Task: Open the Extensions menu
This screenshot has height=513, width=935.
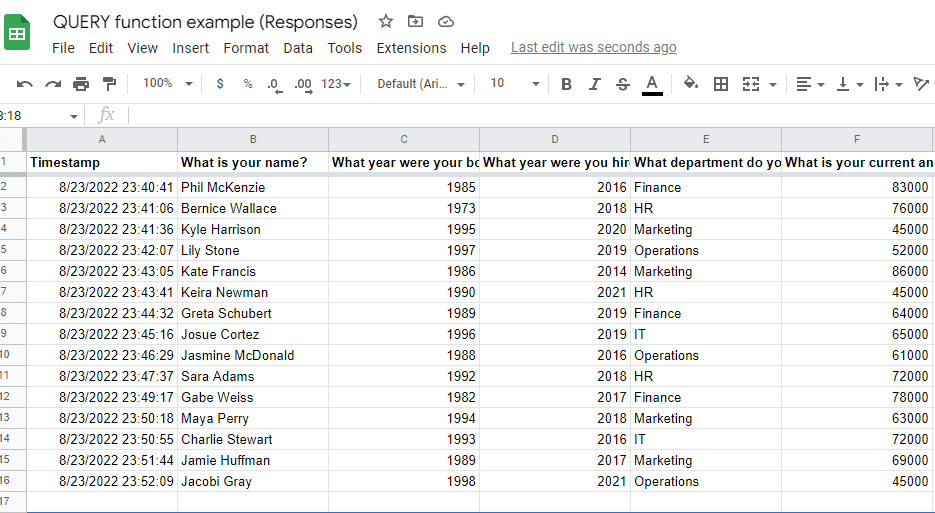Action: pos(411,48)
